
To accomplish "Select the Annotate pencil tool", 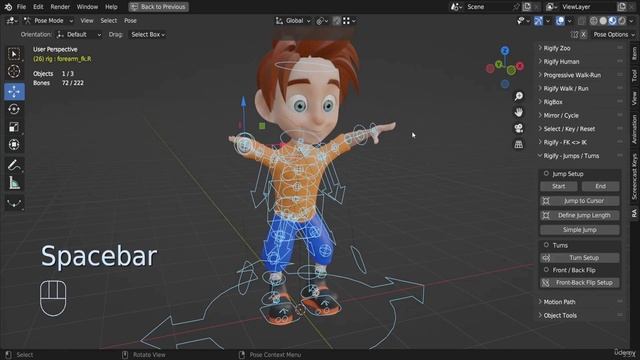I will pos(14,165).
